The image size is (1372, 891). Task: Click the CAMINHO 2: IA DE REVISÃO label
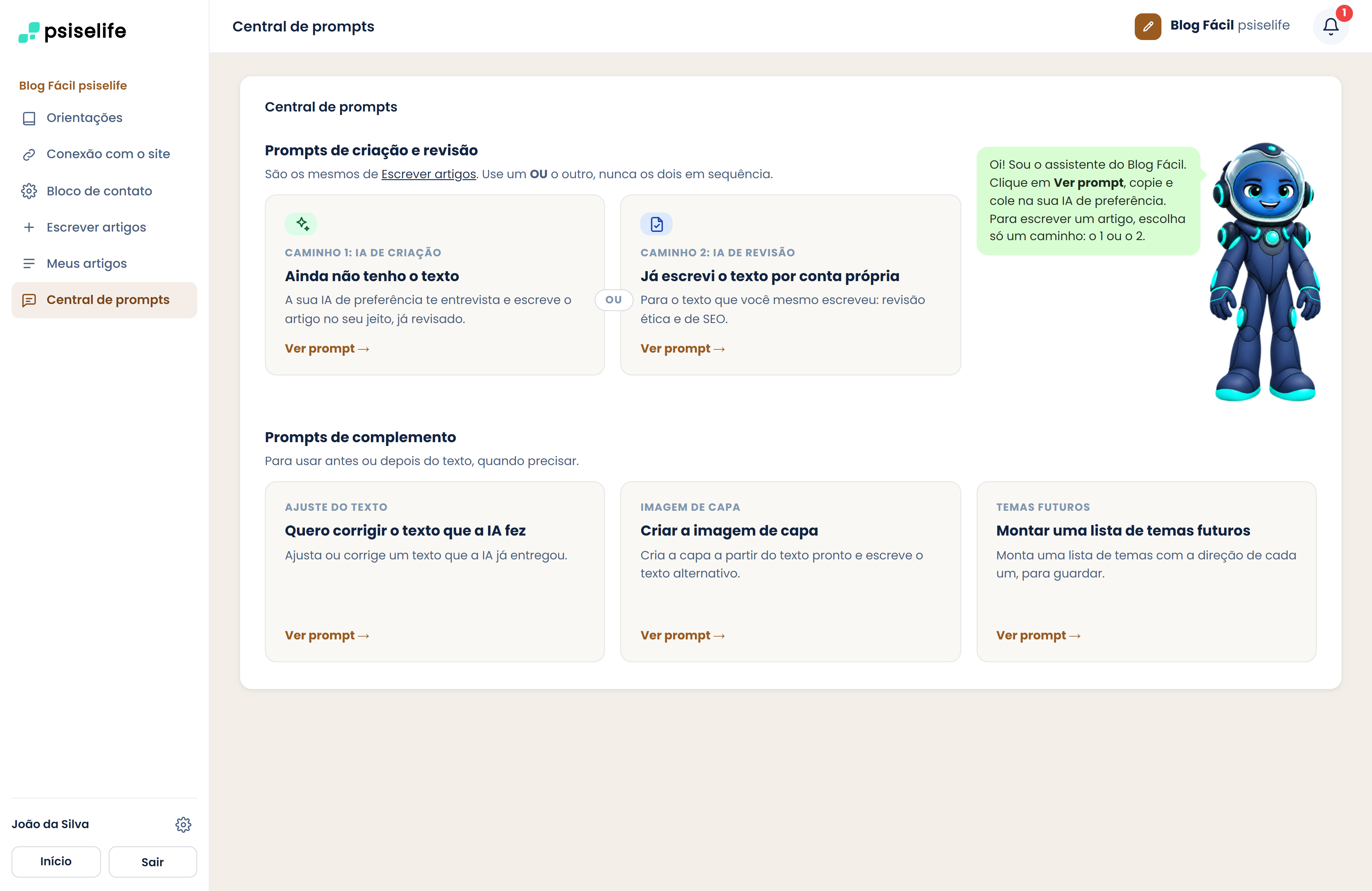tap(718, 253)
